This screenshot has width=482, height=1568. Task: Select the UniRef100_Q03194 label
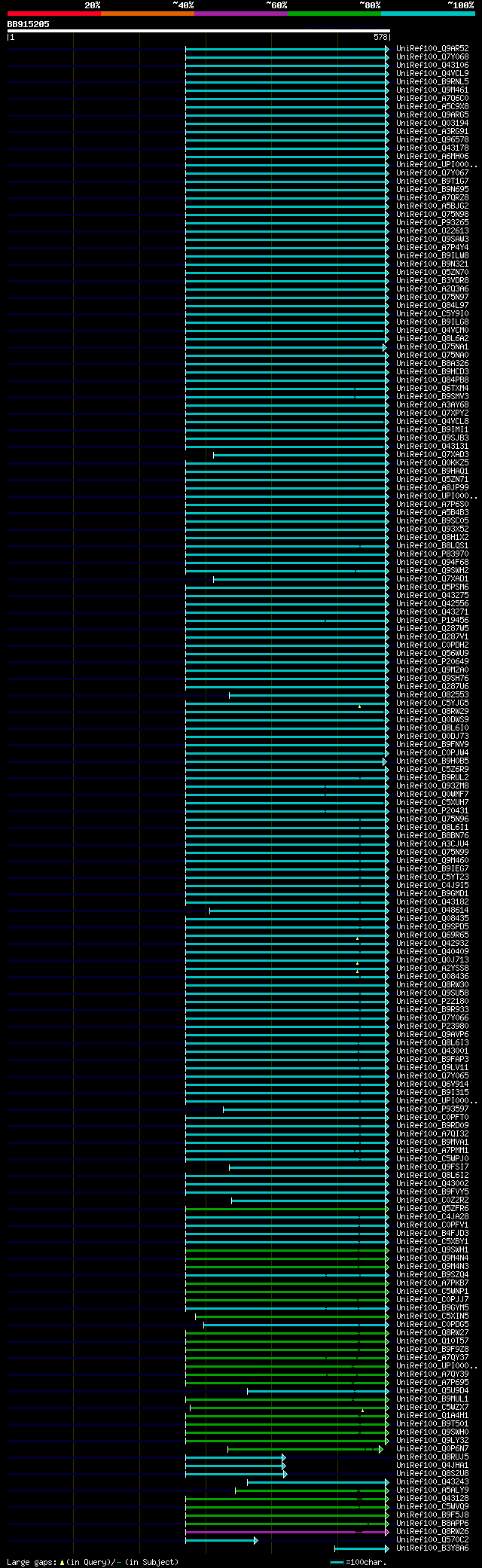point(432,123)
